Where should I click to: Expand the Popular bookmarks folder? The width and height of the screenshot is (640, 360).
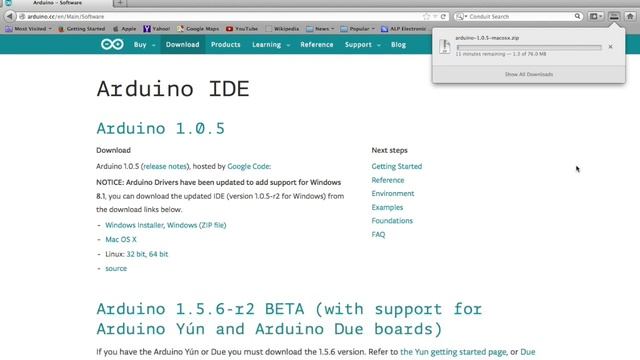(x=358, y=29)
